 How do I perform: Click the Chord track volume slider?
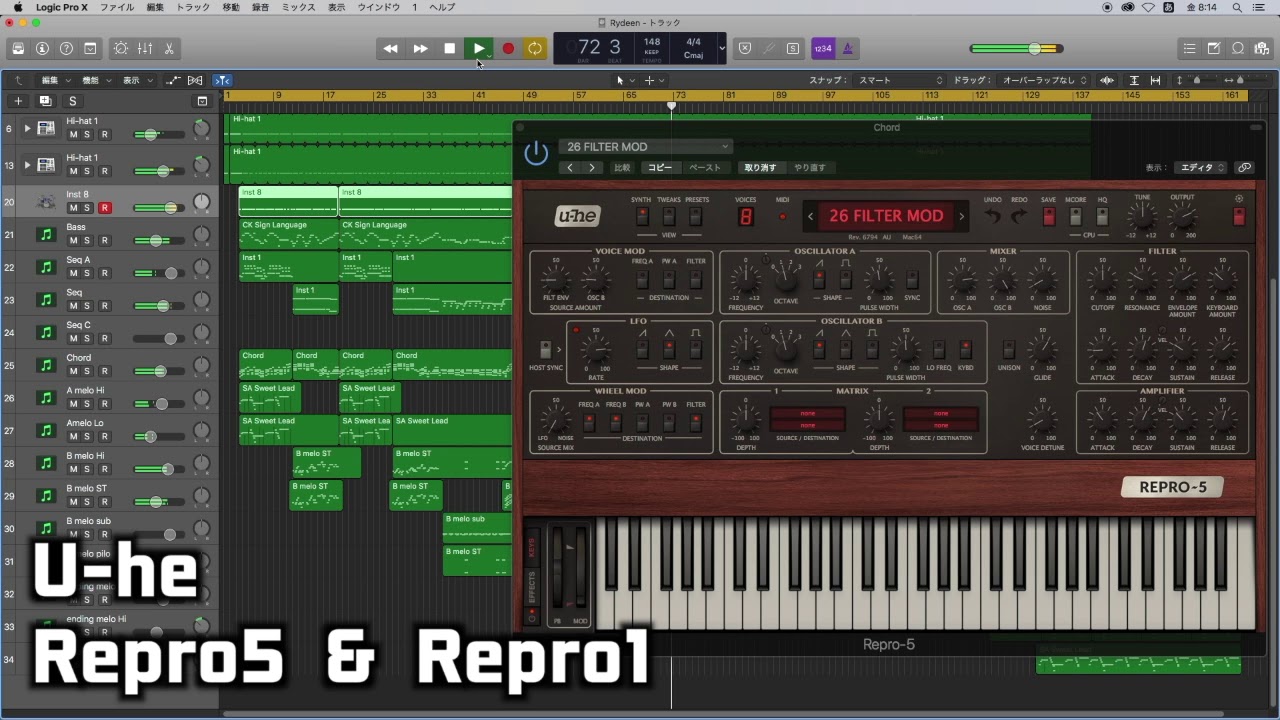point(159,371)
